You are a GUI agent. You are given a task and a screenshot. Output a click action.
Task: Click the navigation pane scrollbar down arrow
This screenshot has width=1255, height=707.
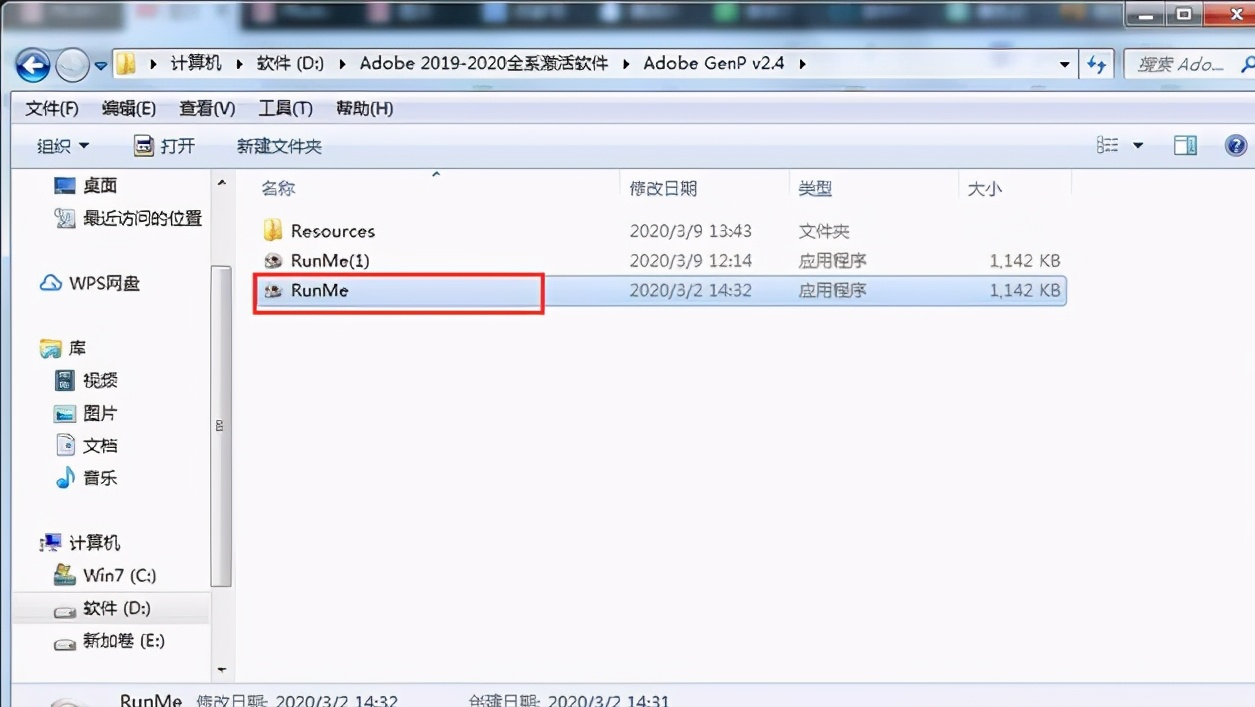[222, 671]
